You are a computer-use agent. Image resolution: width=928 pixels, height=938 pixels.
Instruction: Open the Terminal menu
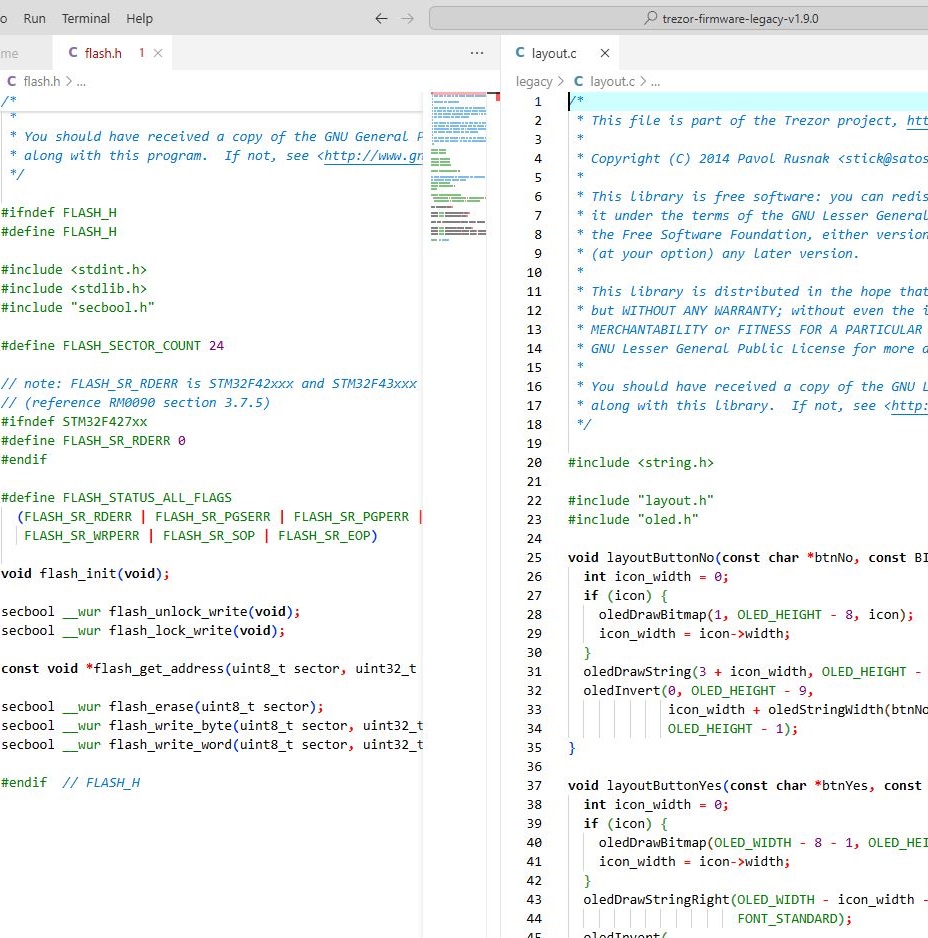point(86,18)
